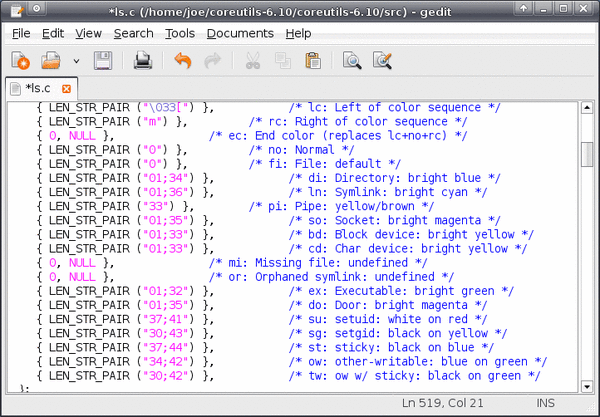
Task: Click comment 'do: Door: bright magenta'
Action: tap(388, 306)
